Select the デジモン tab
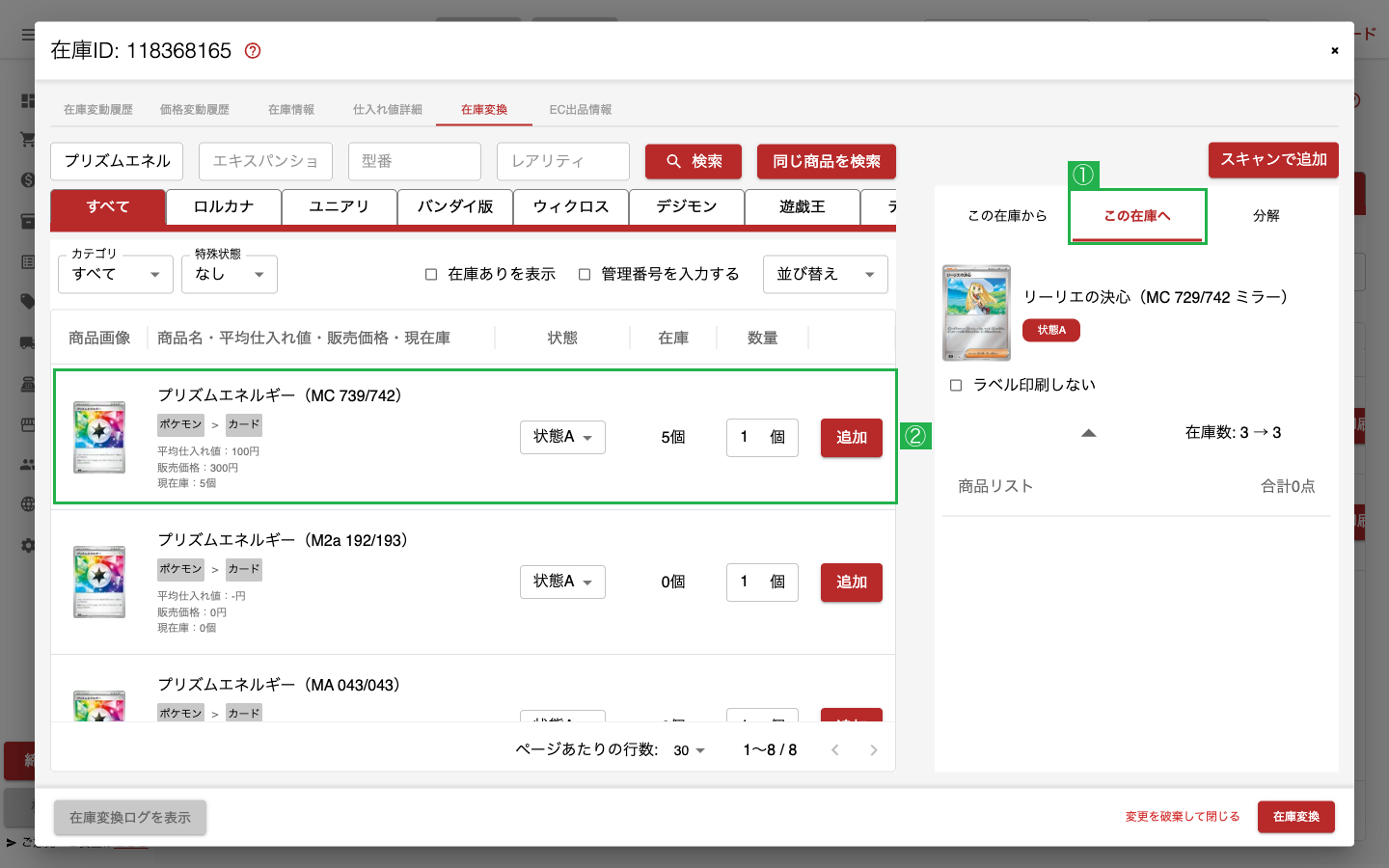This screenshot has height=868, width=1389. coord(687,207)
